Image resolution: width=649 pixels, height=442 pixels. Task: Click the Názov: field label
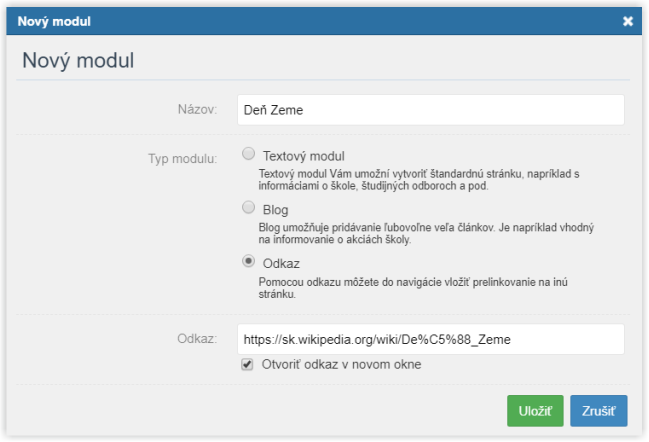[x=197, y=110]
